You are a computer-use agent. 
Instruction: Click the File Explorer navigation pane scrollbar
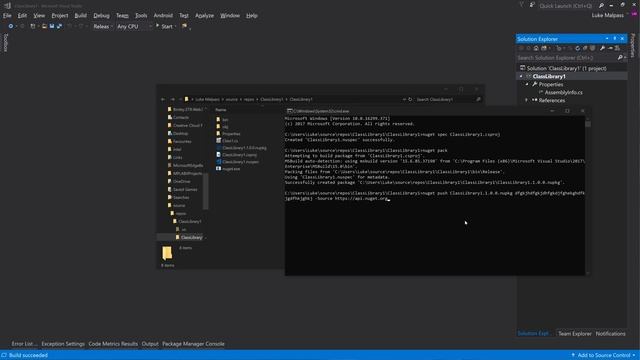[x=205, y=191]
